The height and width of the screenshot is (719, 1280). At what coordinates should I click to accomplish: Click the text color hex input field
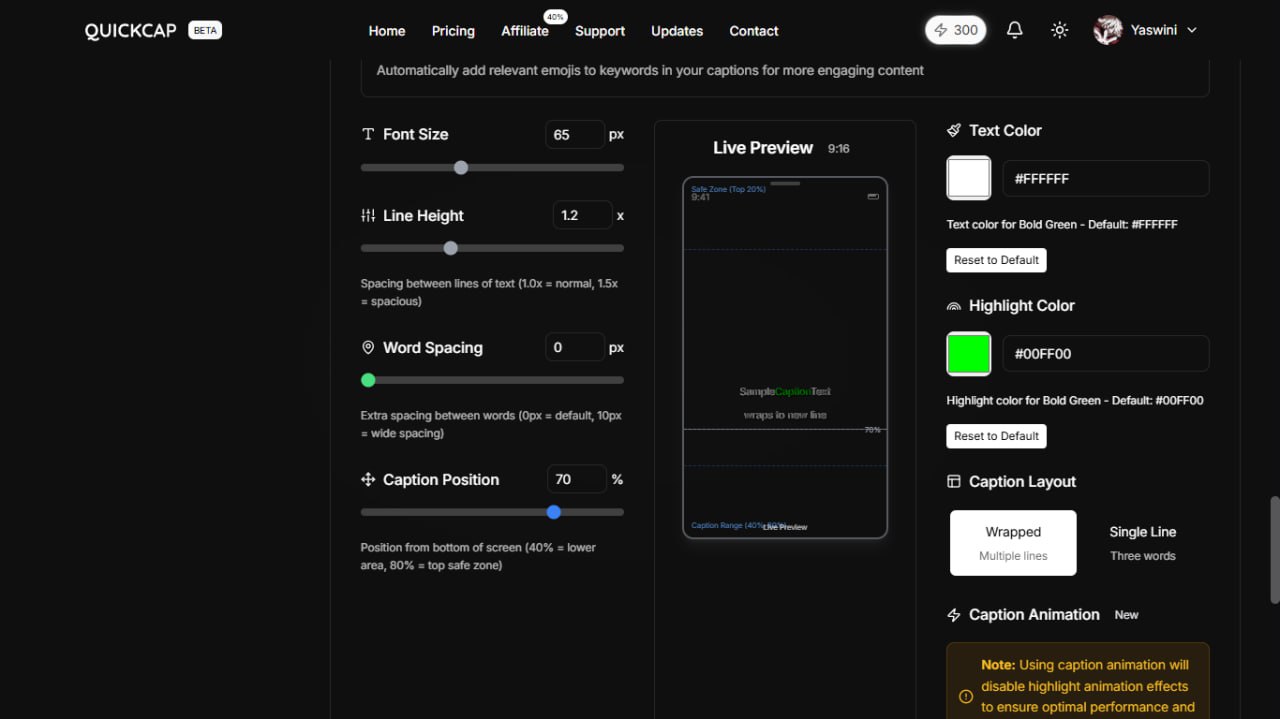tap(1105, 179)
